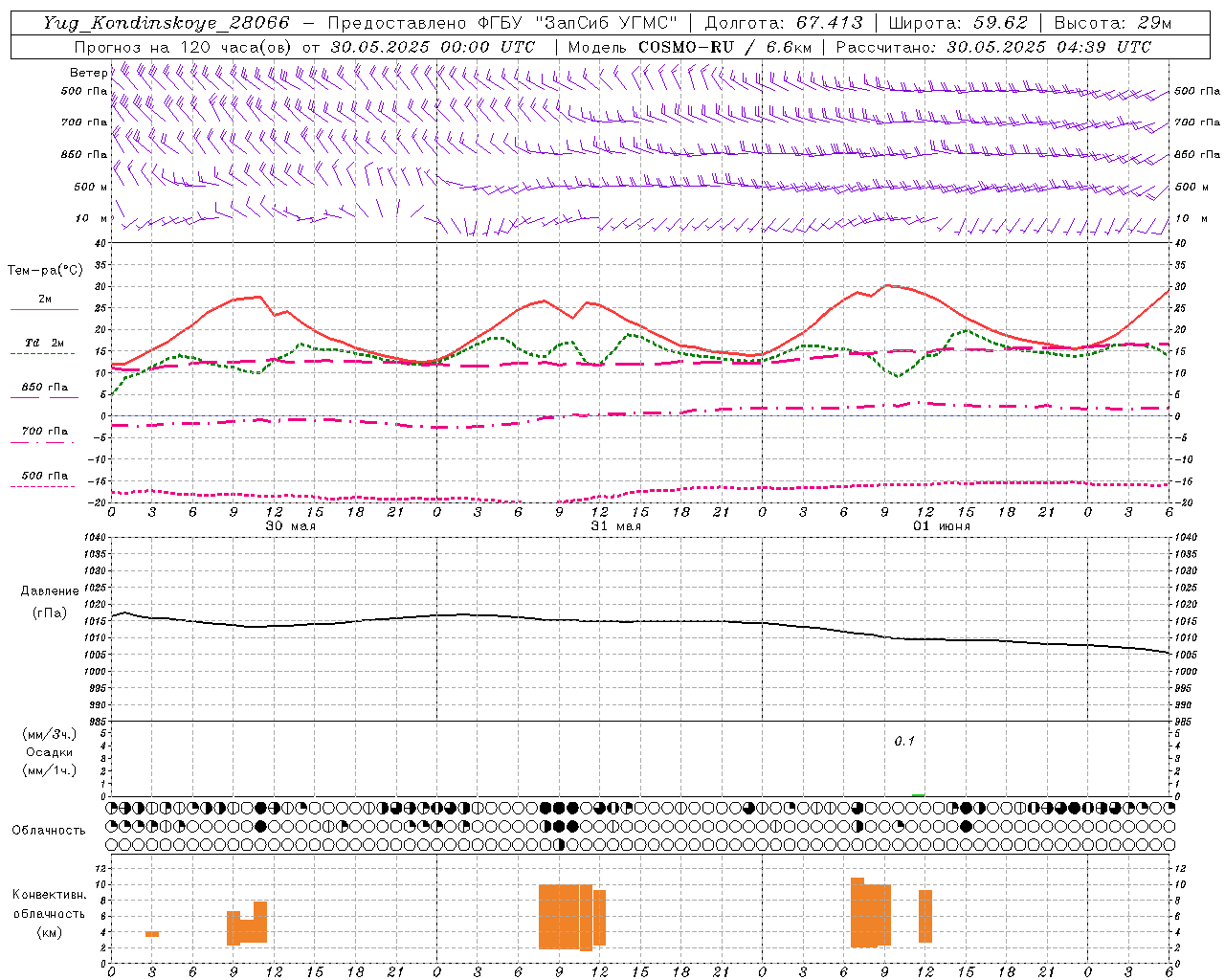Click the 500 гПа temperature legend entry below 700 гПа
Screen dimensions: 1225x980
click(x=44, y=476)
